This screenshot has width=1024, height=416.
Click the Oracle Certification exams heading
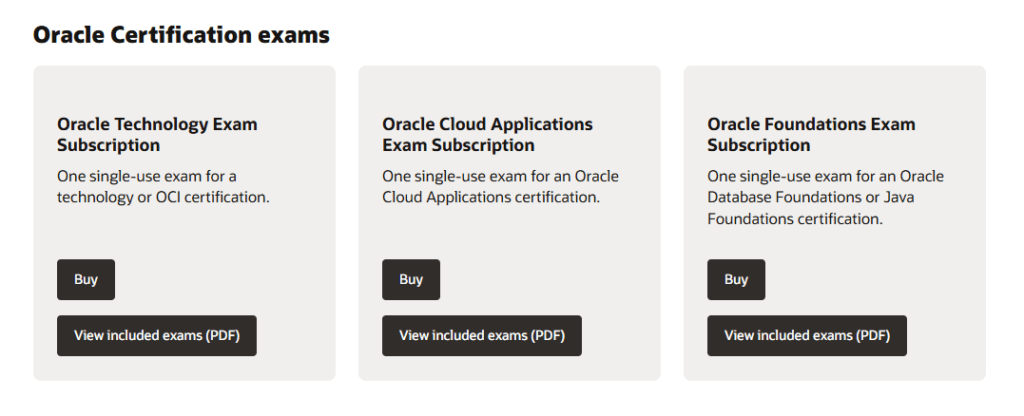pyautogui.click(x=181, y=35)
